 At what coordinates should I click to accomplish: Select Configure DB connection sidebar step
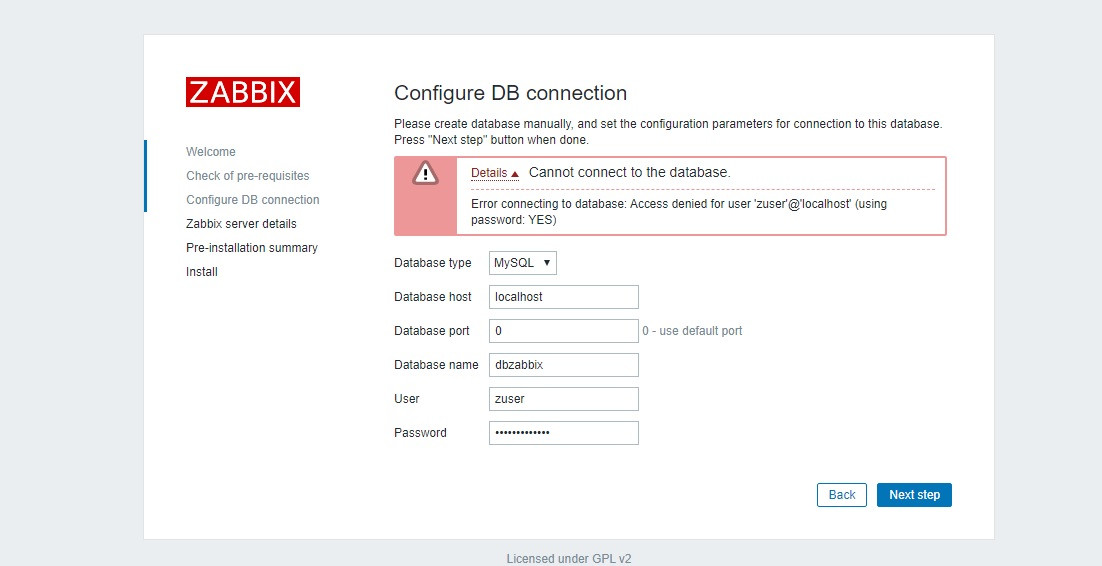click(x=253, y=200)
